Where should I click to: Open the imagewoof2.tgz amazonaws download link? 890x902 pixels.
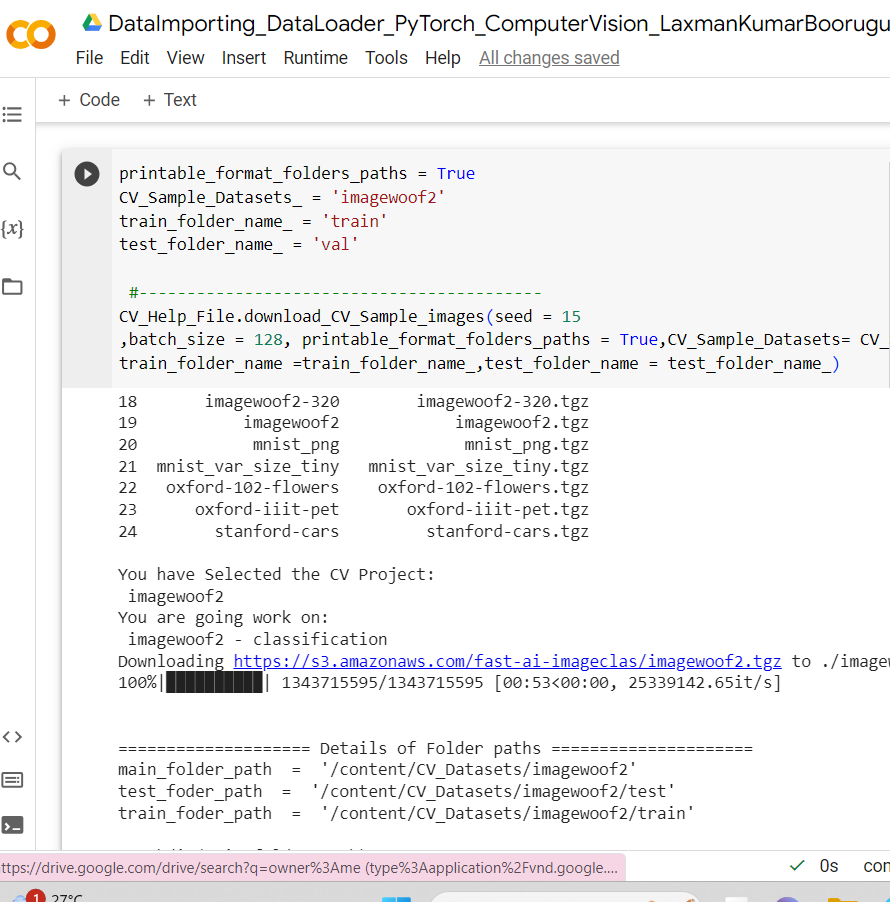pos(507,662)
